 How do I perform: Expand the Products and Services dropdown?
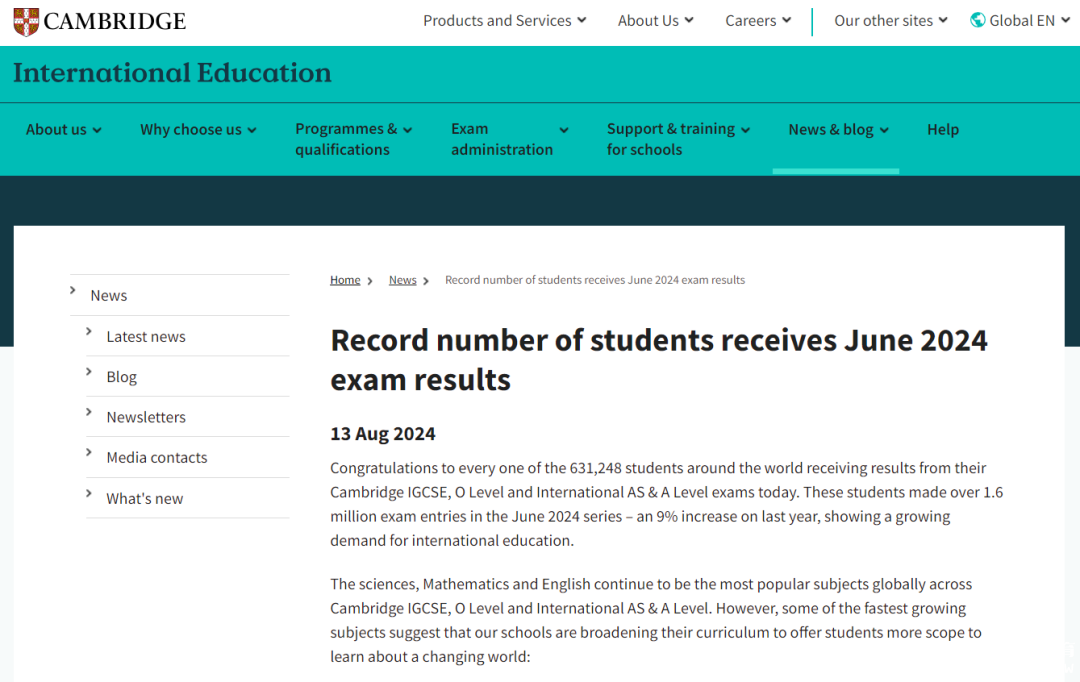[x=504, y=21]
